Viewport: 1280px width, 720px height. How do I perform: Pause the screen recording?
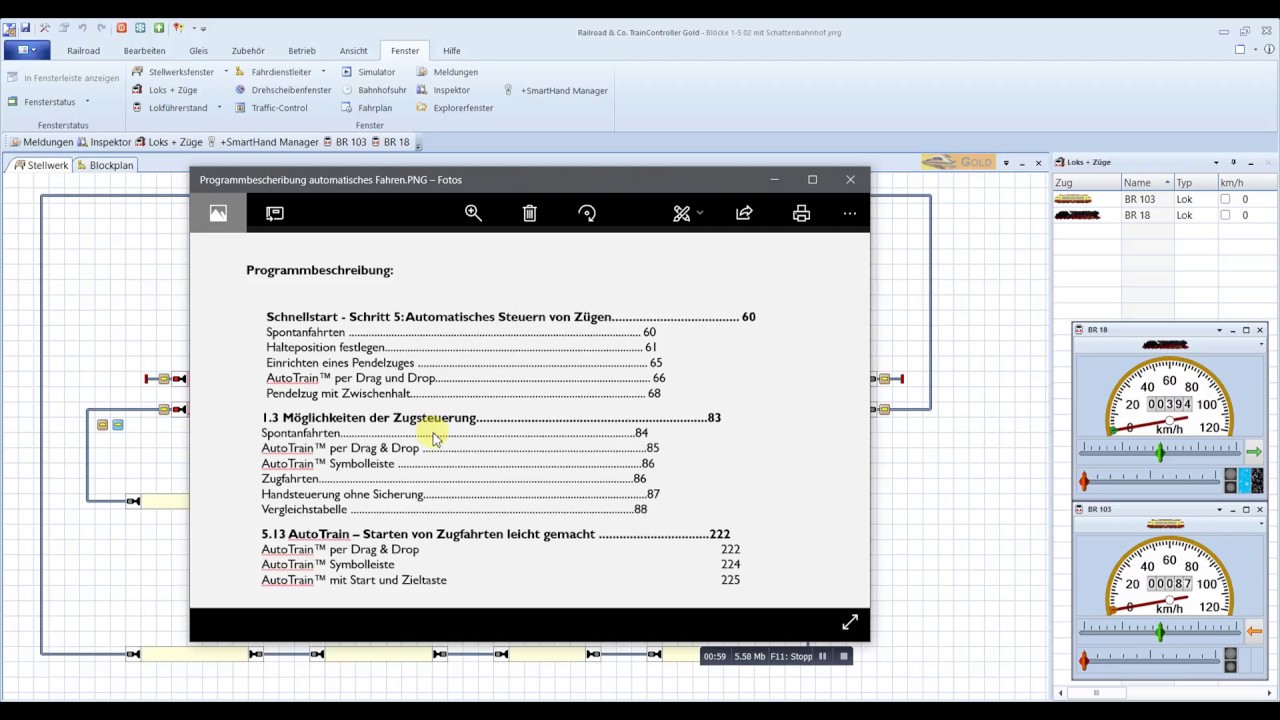[823, 656]
